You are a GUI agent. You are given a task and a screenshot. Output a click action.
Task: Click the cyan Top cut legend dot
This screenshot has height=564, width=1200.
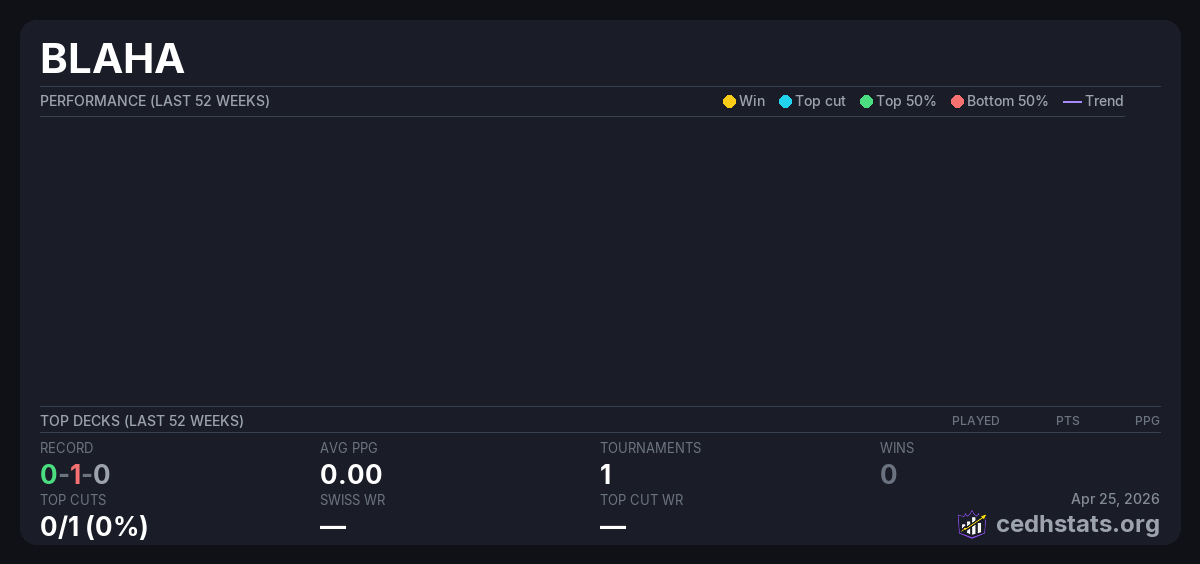tap(785, 101)
